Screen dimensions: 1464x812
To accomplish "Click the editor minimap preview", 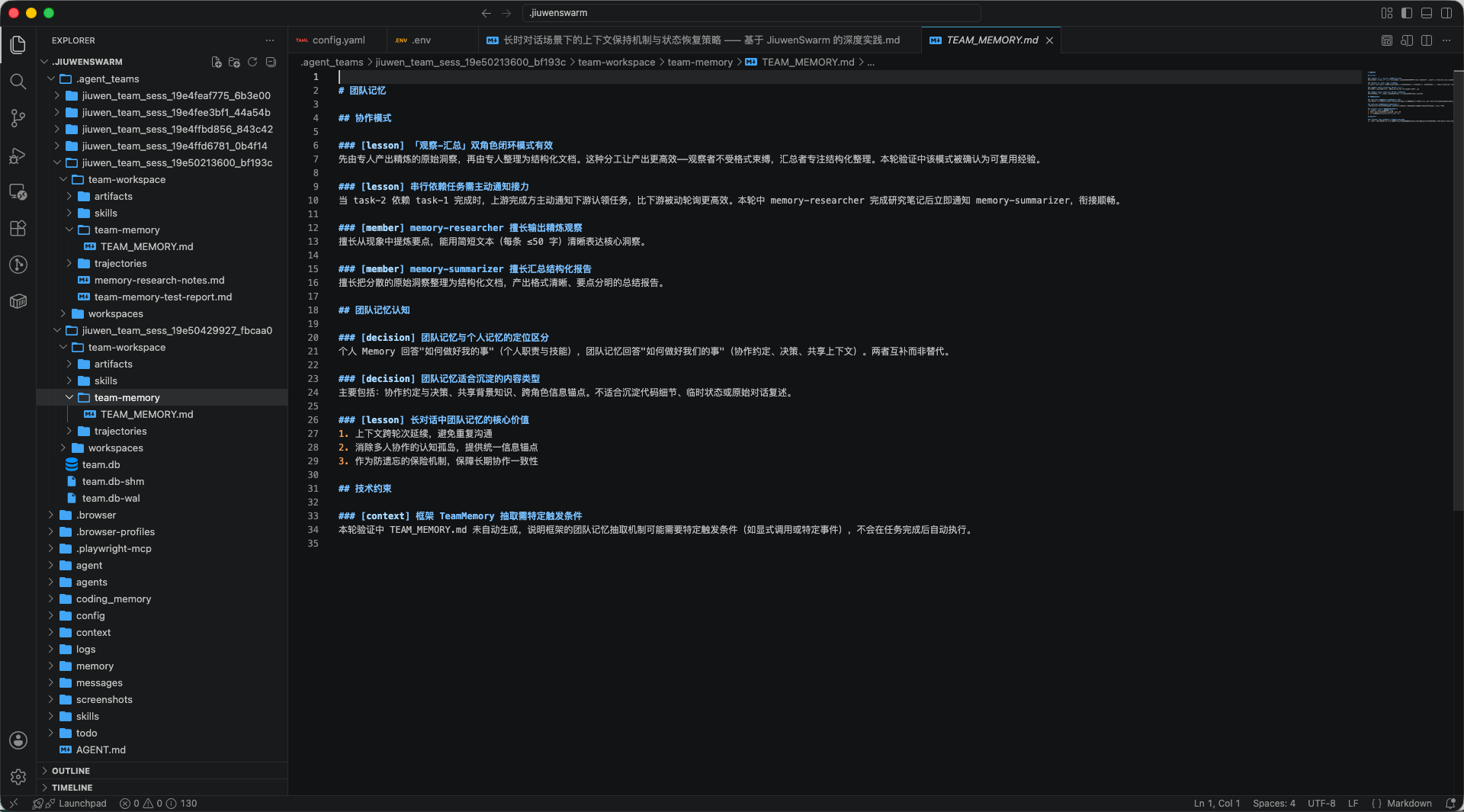I will [1409, 97].
